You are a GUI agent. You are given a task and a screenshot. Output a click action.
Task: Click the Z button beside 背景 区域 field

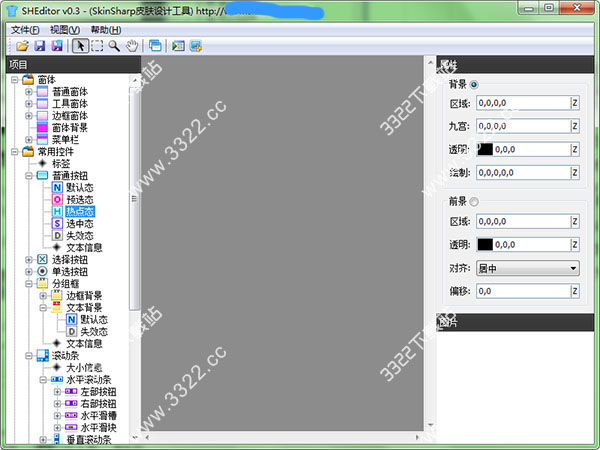pyautogui.click(x=574, y=103)
